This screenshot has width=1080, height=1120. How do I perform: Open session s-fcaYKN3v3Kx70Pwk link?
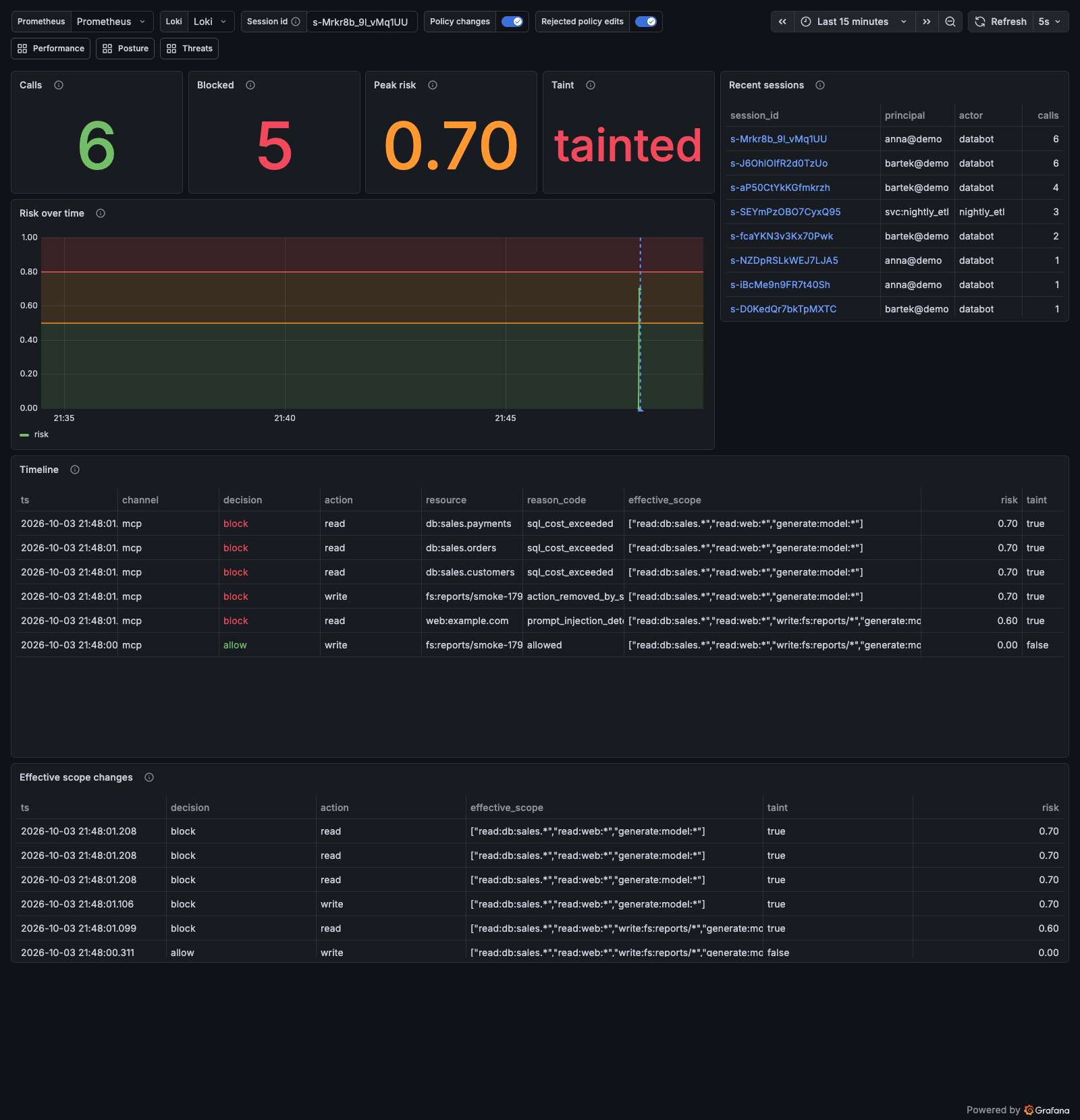[782, 236]
